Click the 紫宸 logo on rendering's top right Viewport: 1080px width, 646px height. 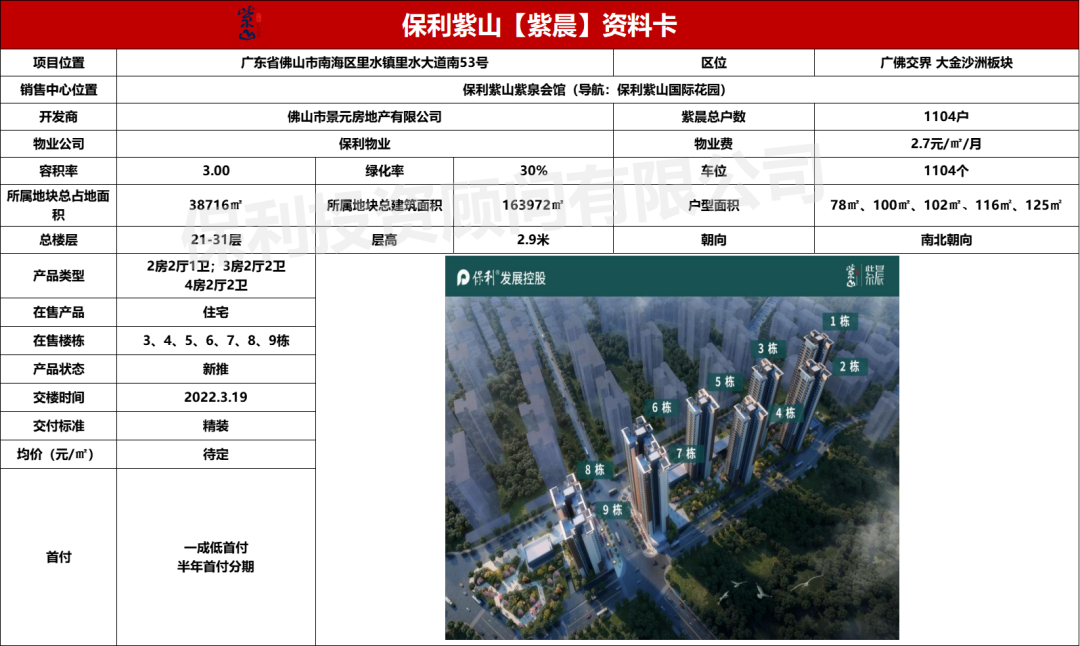click(866, 276)
